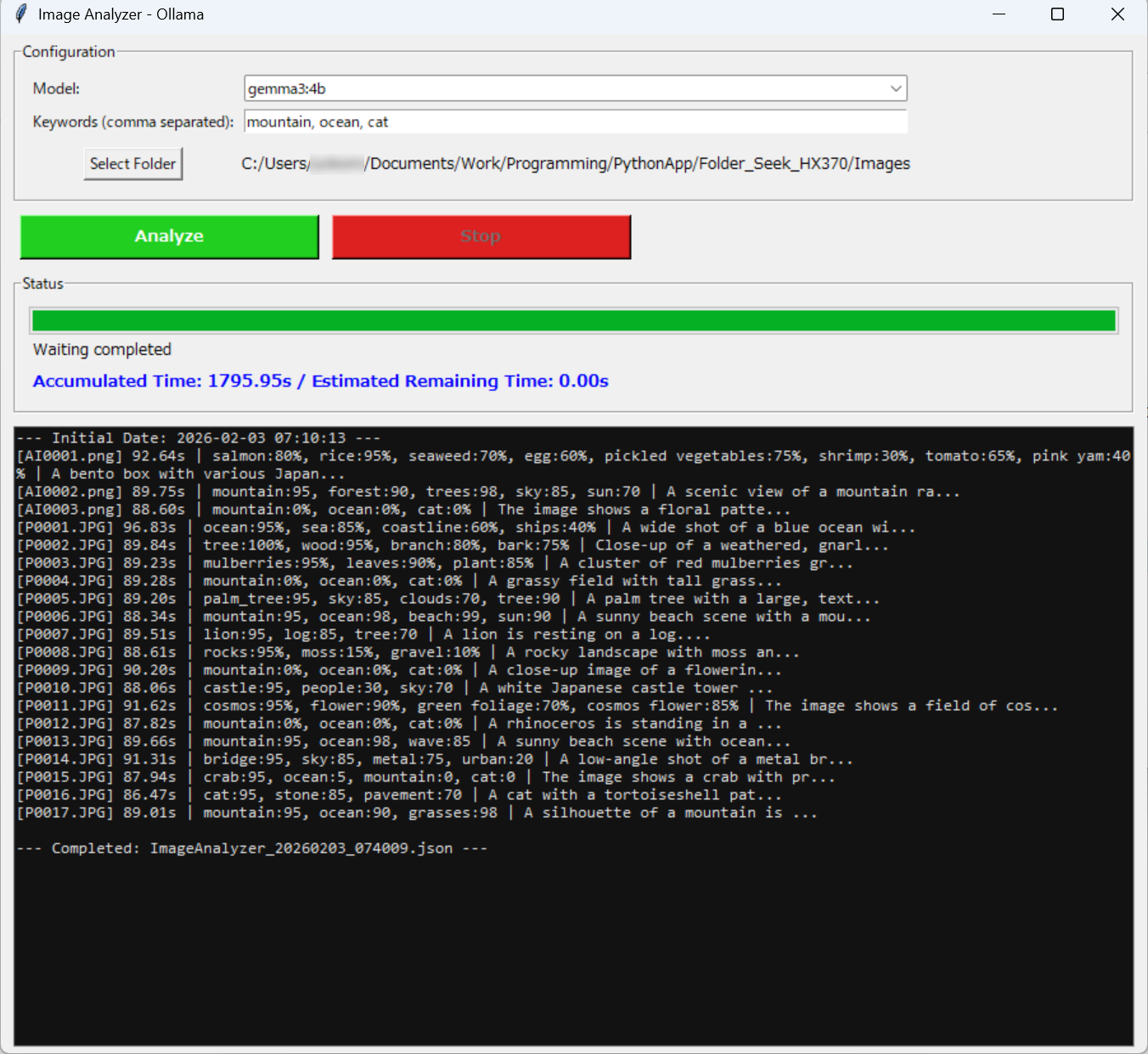Select the [P0009.JPG] log entry

click(x=399, y=670)
